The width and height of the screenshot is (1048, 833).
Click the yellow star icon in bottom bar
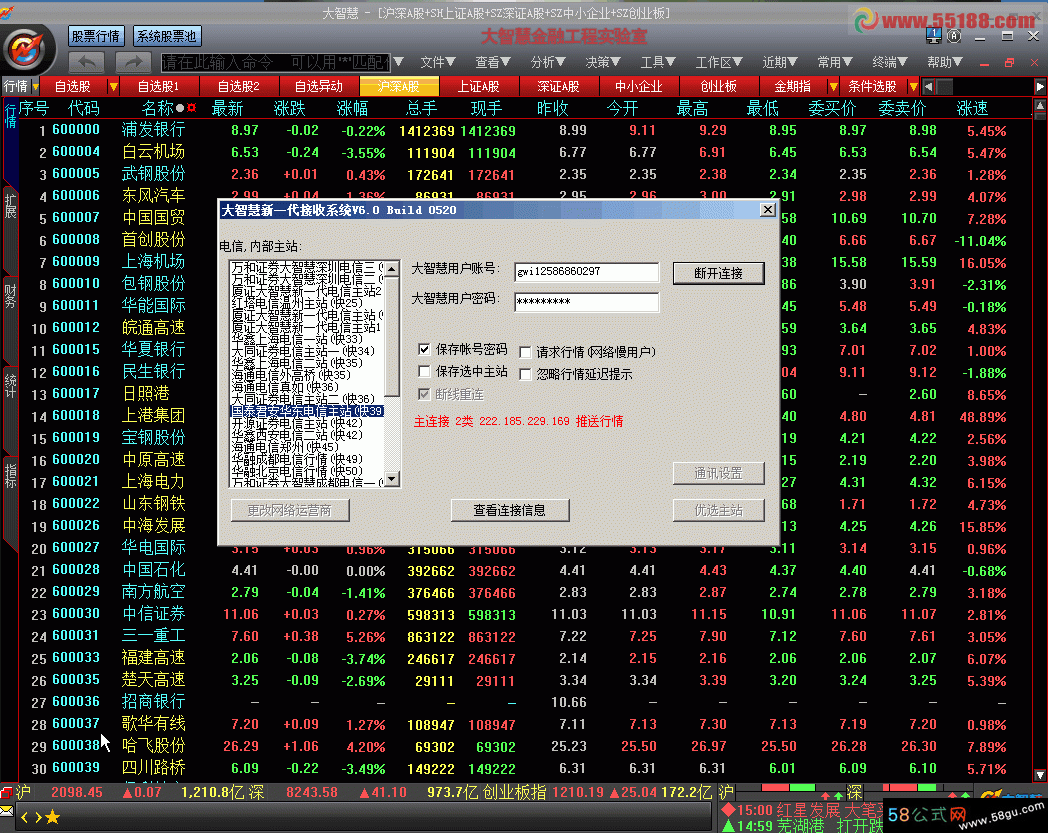coord(53,816)
